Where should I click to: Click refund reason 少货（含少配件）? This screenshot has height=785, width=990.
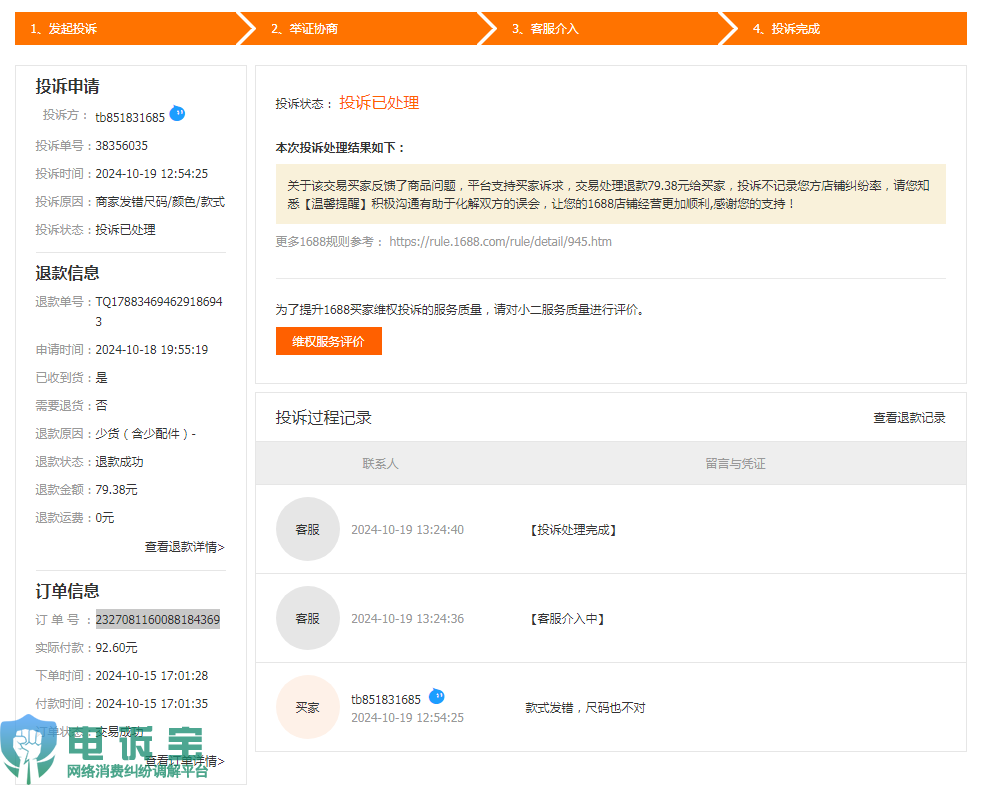(145, 433)
